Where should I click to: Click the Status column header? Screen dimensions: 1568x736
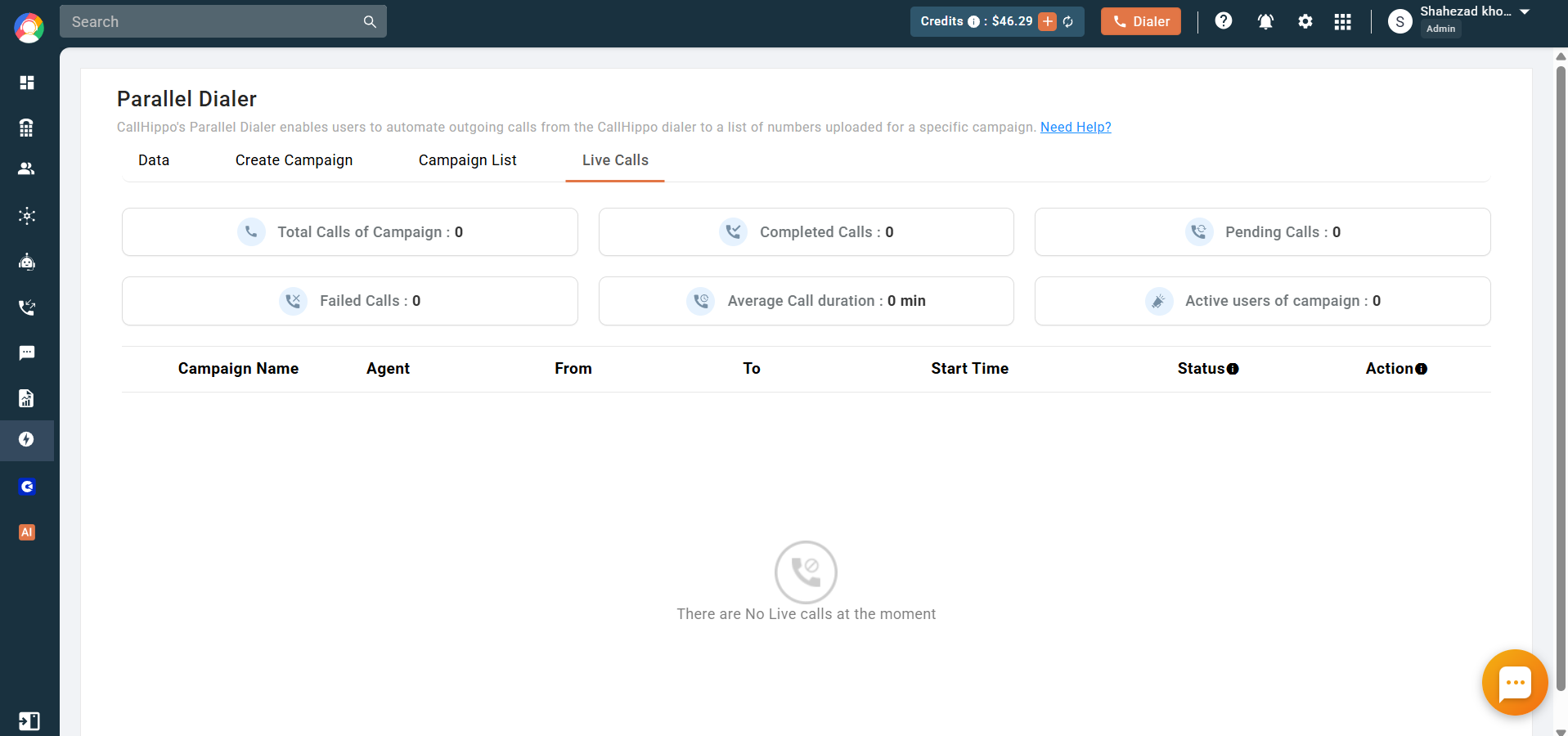click(1201, 369)
